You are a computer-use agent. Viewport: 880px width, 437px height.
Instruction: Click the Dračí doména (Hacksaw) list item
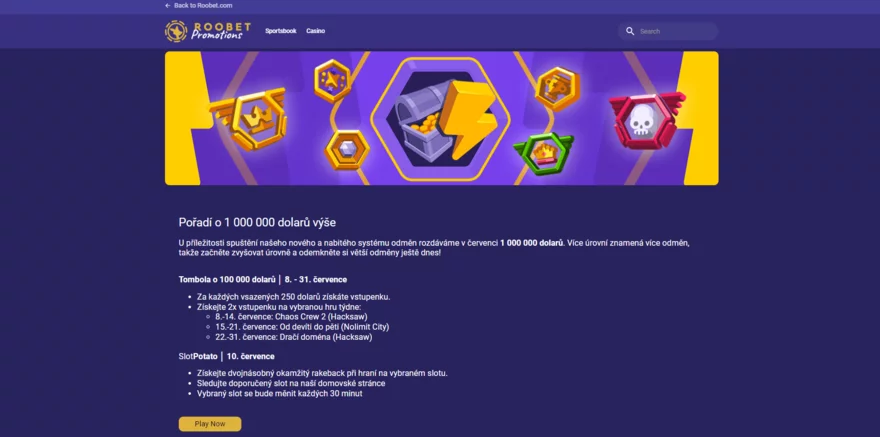pyautogui.click(x=294, y=337)
